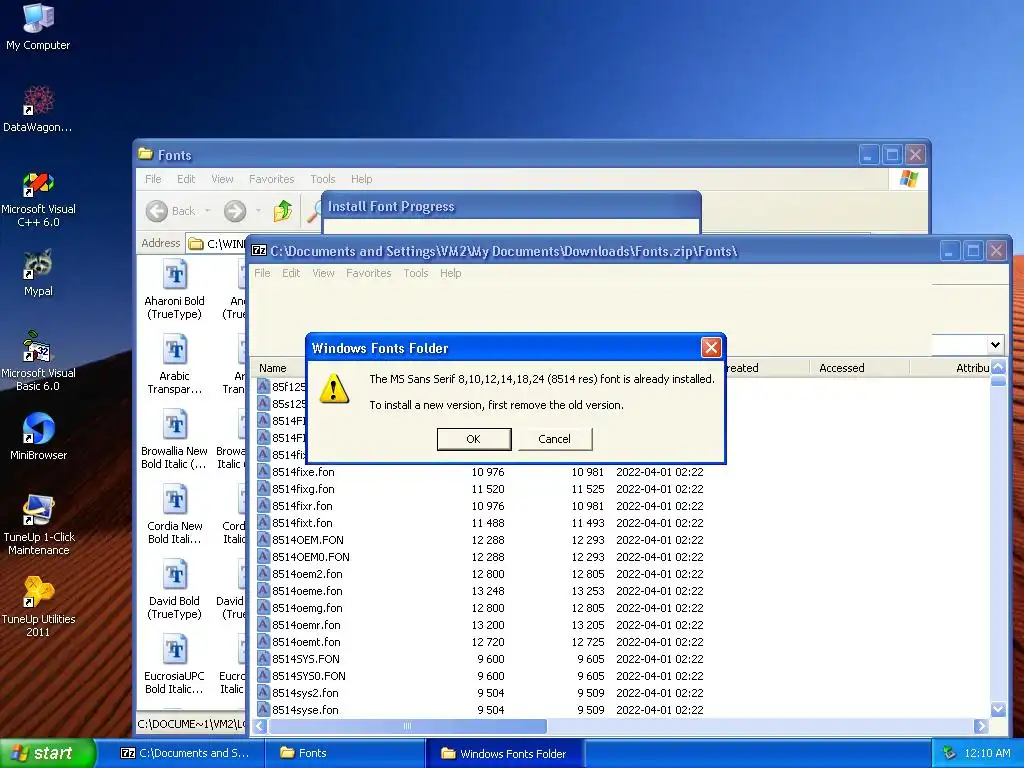1024x768 pixels.
Task: Open the path dropdown in the 7-Zip window
Action: [995, 344]
